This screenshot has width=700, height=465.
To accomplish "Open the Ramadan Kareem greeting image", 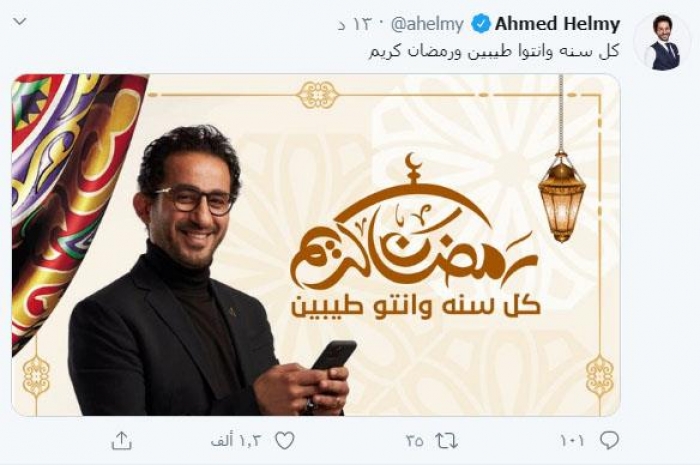I will (316, 245).
